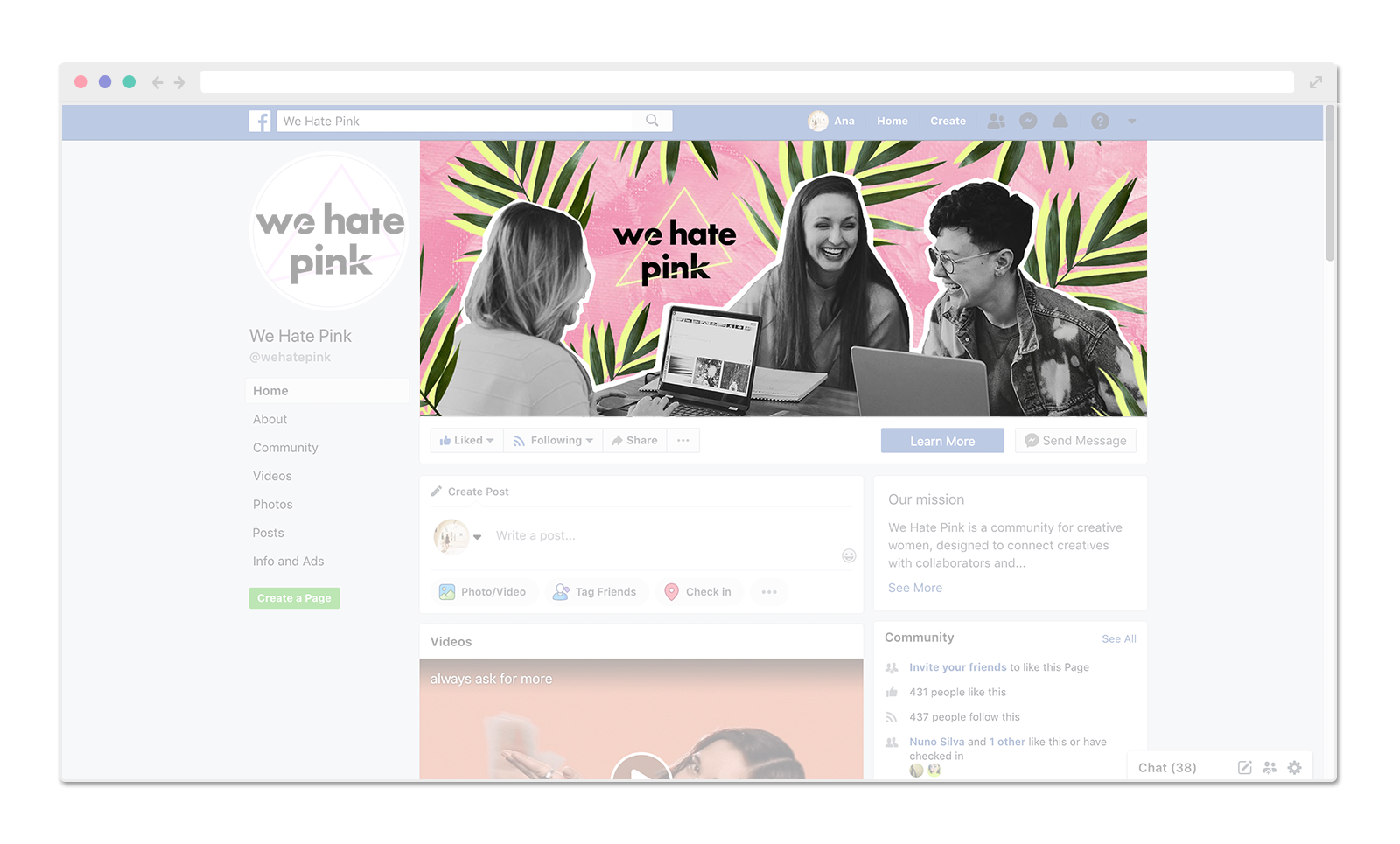Open the friend requests icon
This screenshot has height=844, width=1400.
(997, 121)
